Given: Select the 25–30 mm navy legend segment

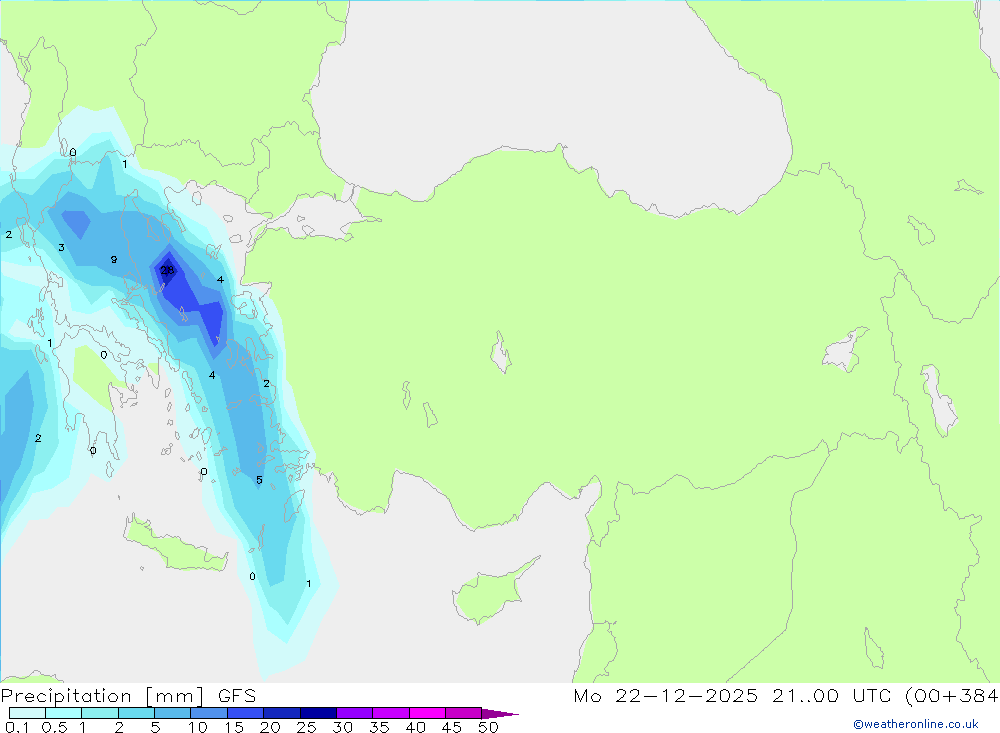Looking at the screenshot, I should click(x=318, y=713).
